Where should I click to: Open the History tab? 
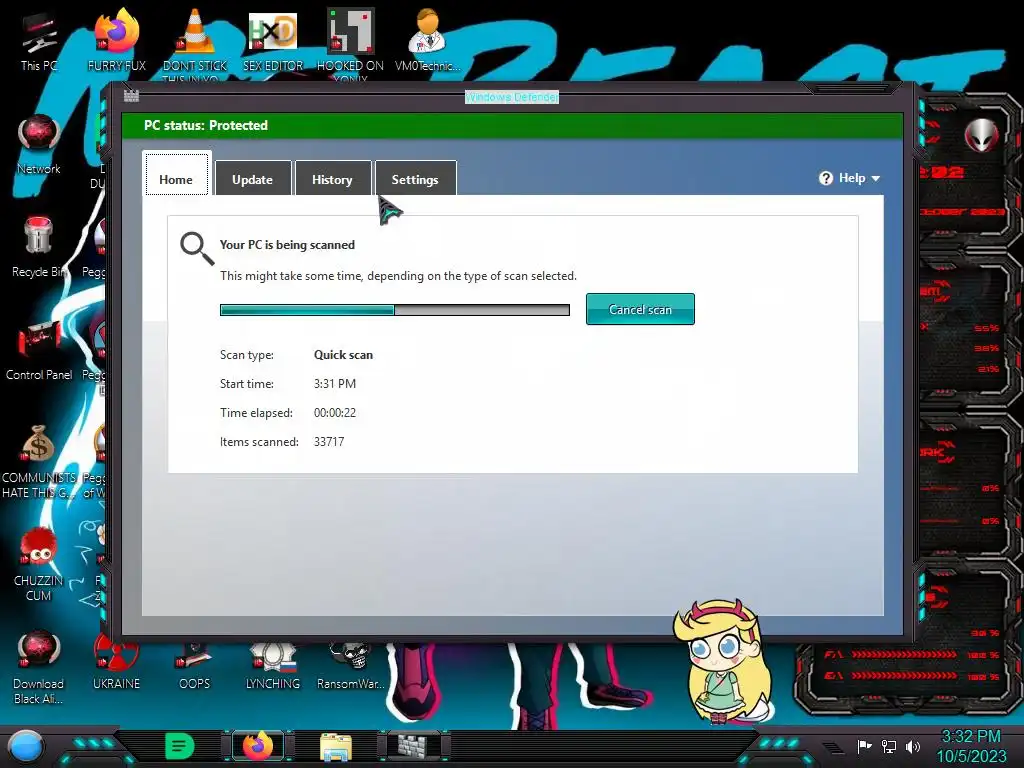(332, 178)
